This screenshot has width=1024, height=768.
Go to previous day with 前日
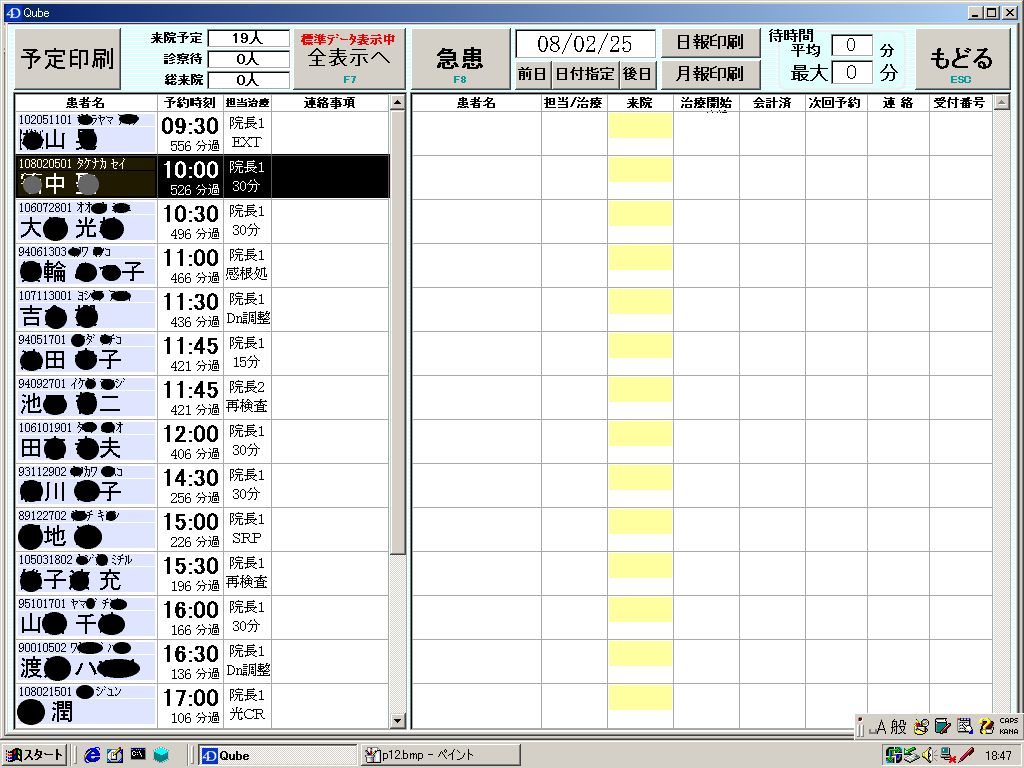tap(532, 74)
